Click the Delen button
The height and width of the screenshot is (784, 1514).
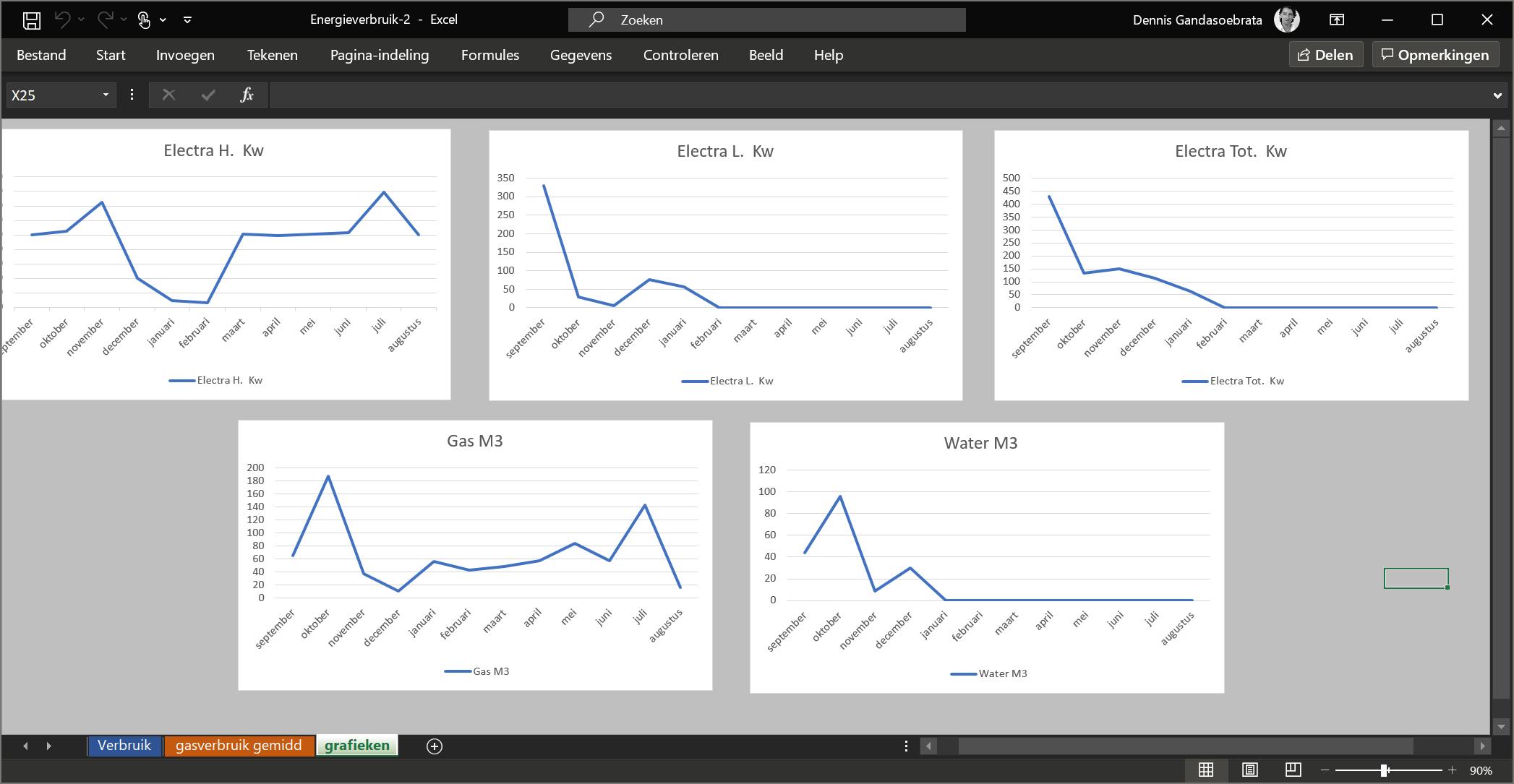1325,54
